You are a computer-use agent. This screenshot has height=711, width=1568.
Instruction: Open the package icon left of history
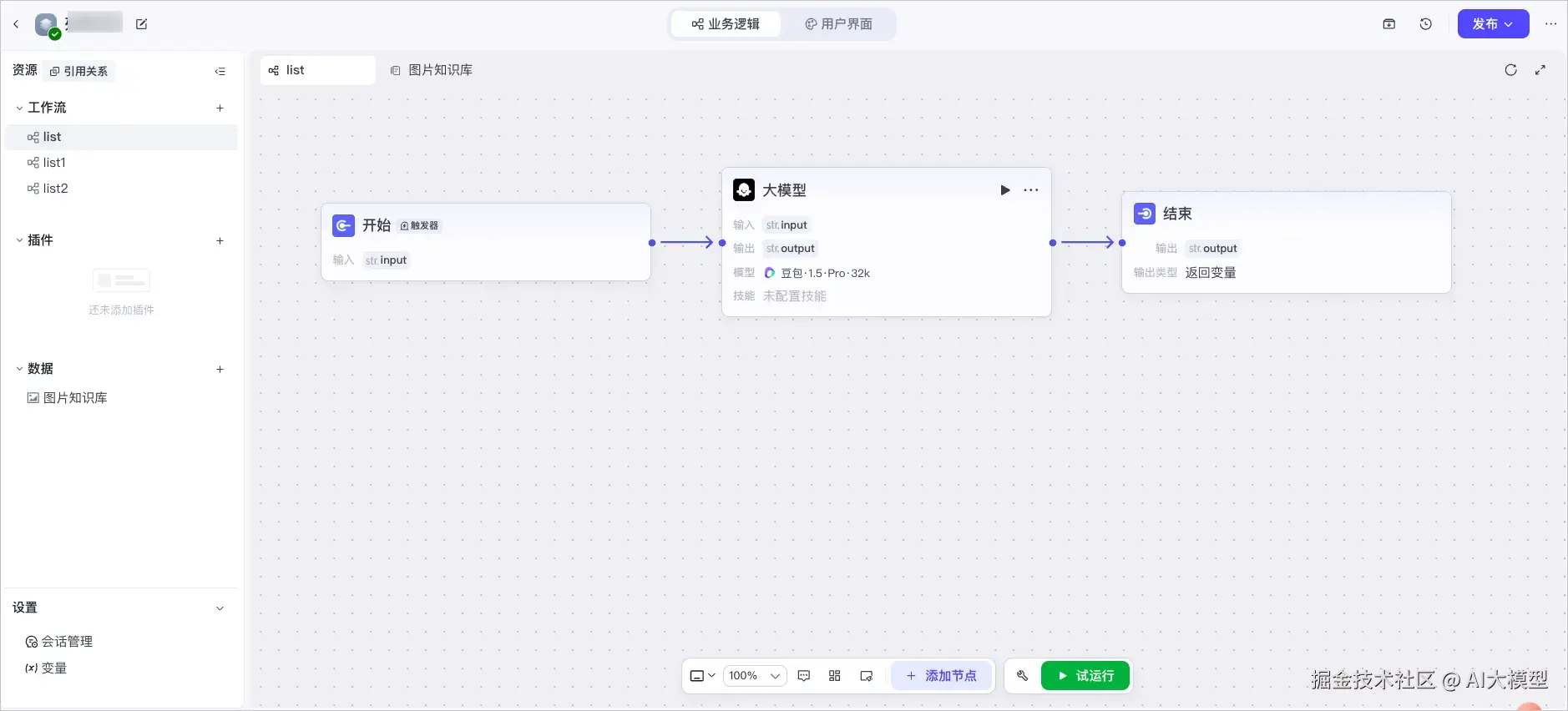point(1389,24)
